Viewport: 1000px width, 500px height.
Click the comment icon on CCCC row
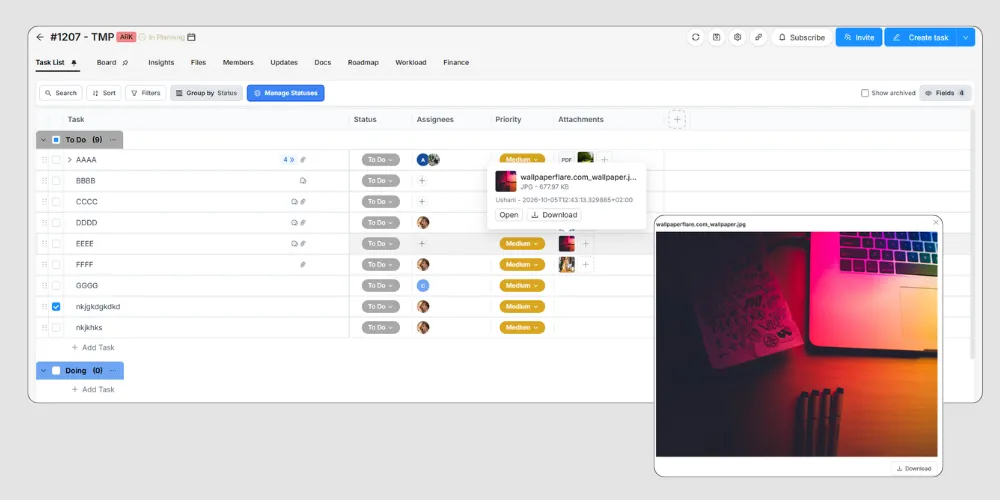coord(294,202)
